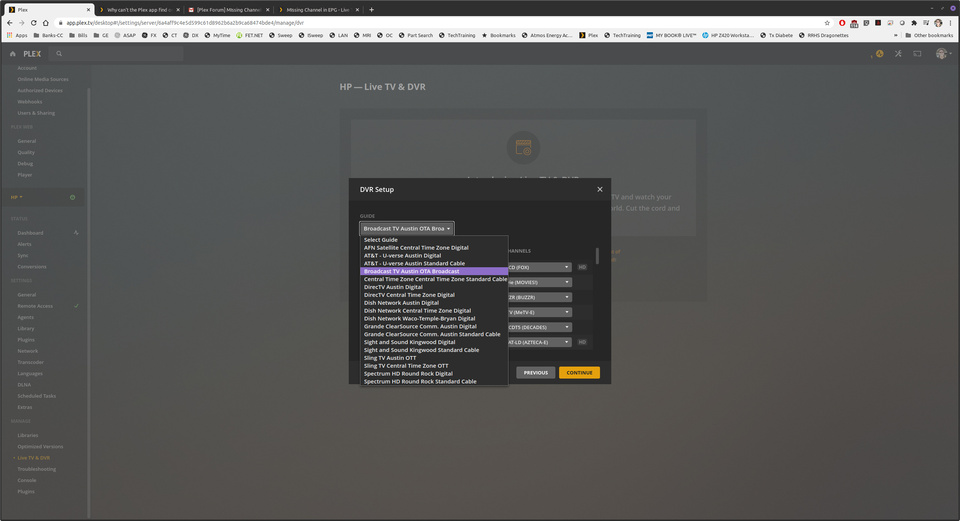Click the Plex home icon
The height and width of the screenshot is (521, 960).
[13, 54]
